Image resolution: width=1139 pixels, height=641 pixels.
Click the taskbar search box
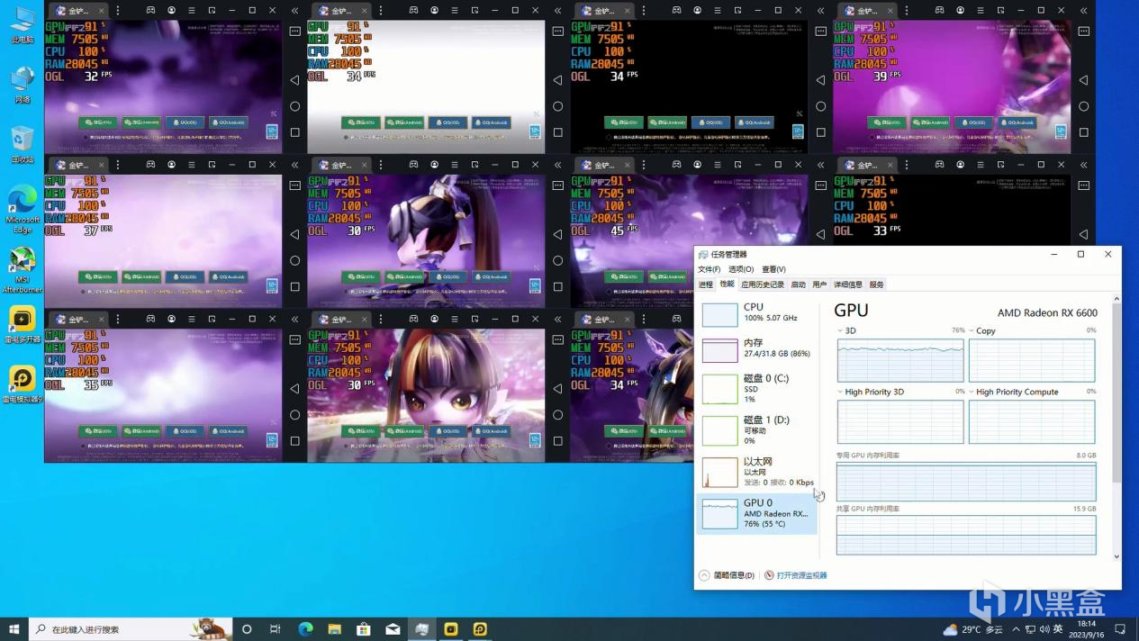(x=131, y=629)
